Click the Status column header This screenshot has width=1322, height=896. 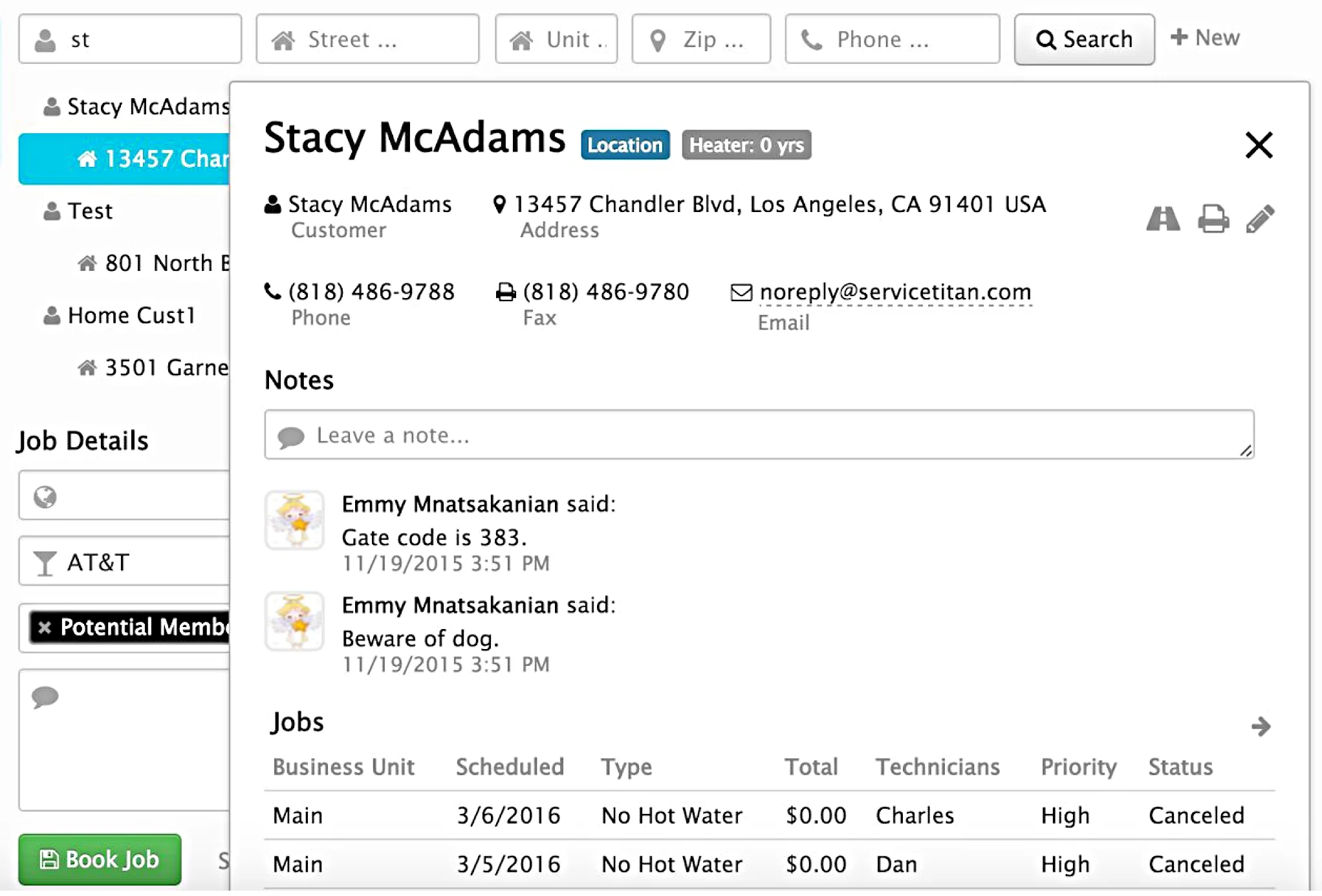tap(1180, 767)
